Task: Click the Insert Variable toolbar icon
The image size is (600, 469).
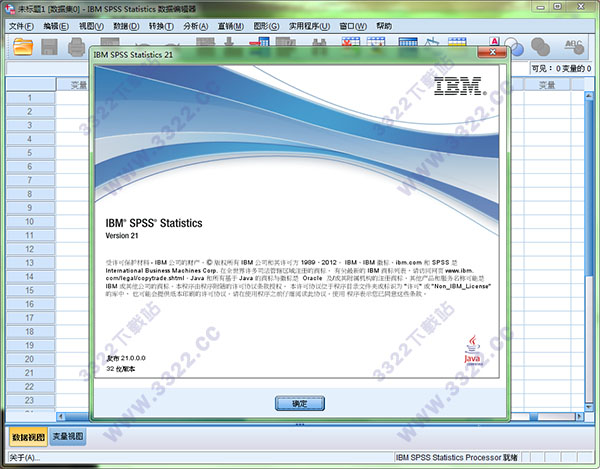Action: point(376,42)
